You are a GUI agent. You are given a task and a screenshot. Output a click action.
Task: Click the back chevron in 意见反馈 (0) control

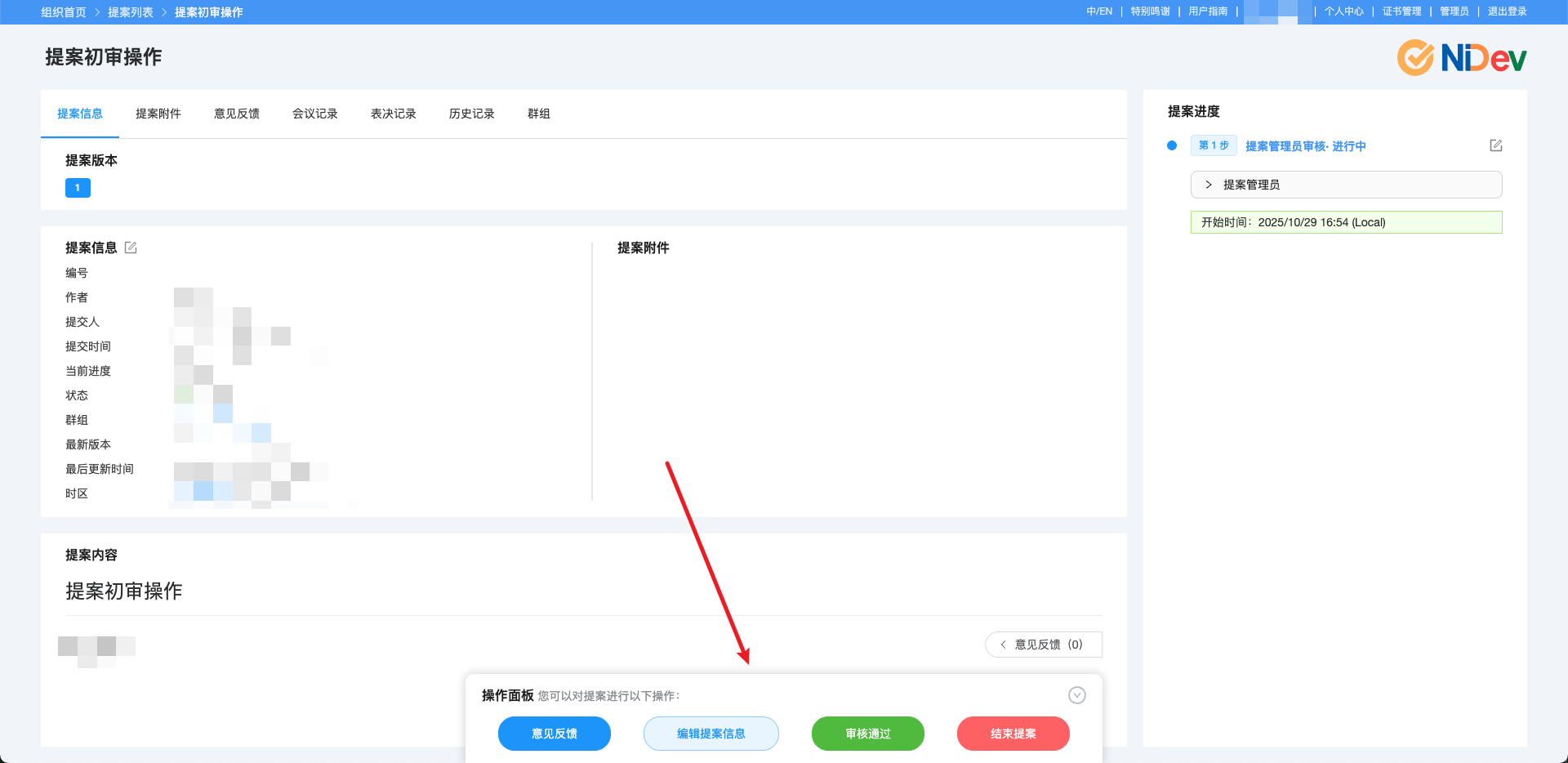point(1002,645)
